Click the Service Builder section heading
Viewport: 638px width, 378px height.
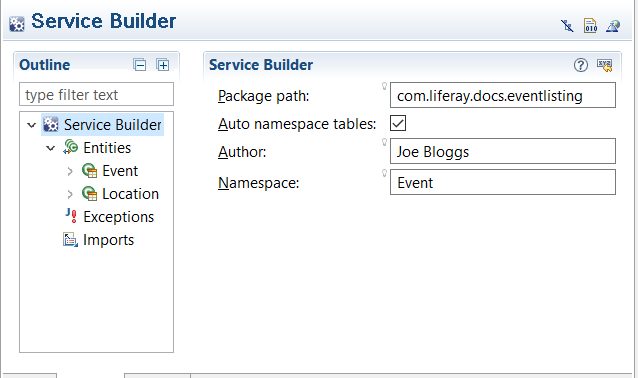(261, 65)
